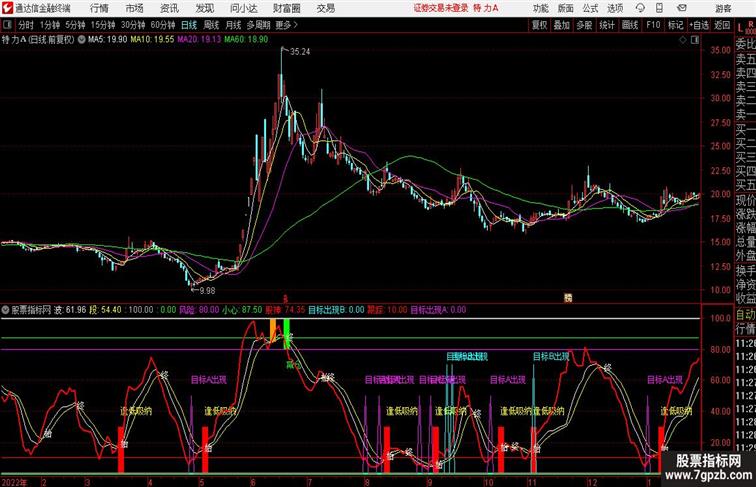The image size is (756, 487).
Task: Open the 资讯 menu
Action: tap(169, 8)
